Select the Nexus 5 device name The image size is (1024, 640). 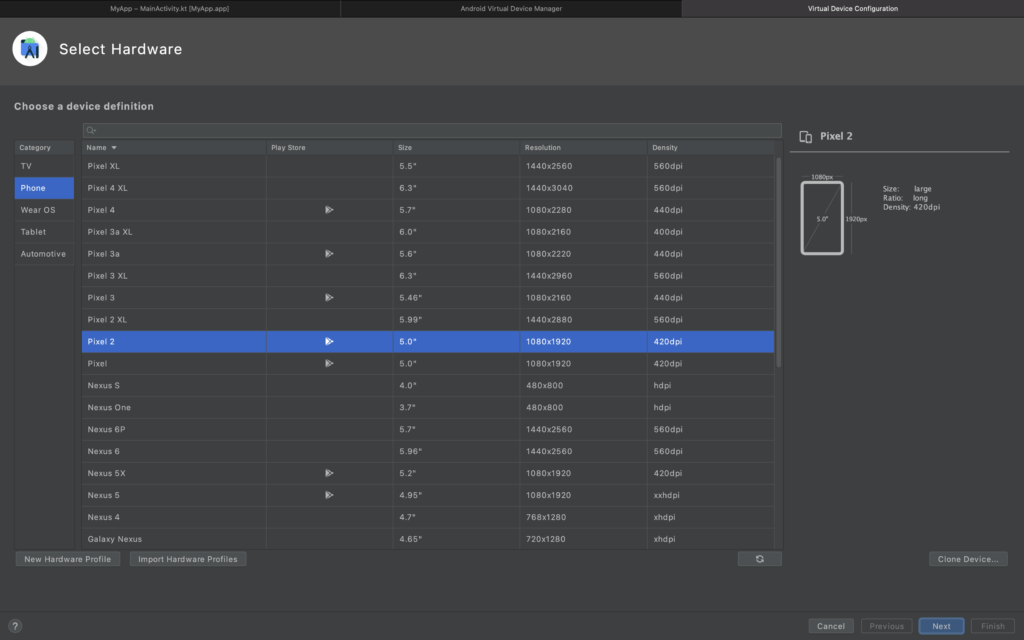point(104,495)
